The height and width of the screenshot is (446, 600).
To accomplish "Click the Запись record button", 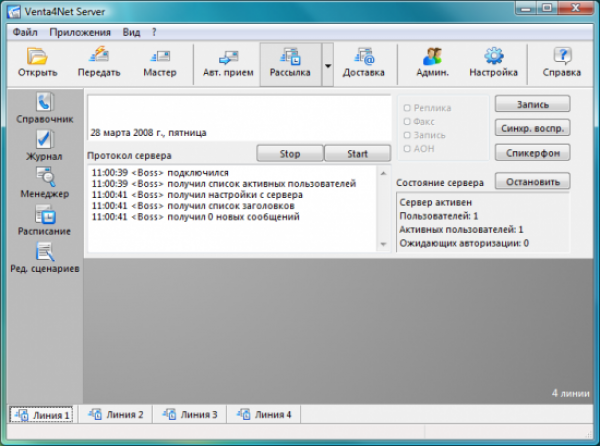I will pos(533,104).
